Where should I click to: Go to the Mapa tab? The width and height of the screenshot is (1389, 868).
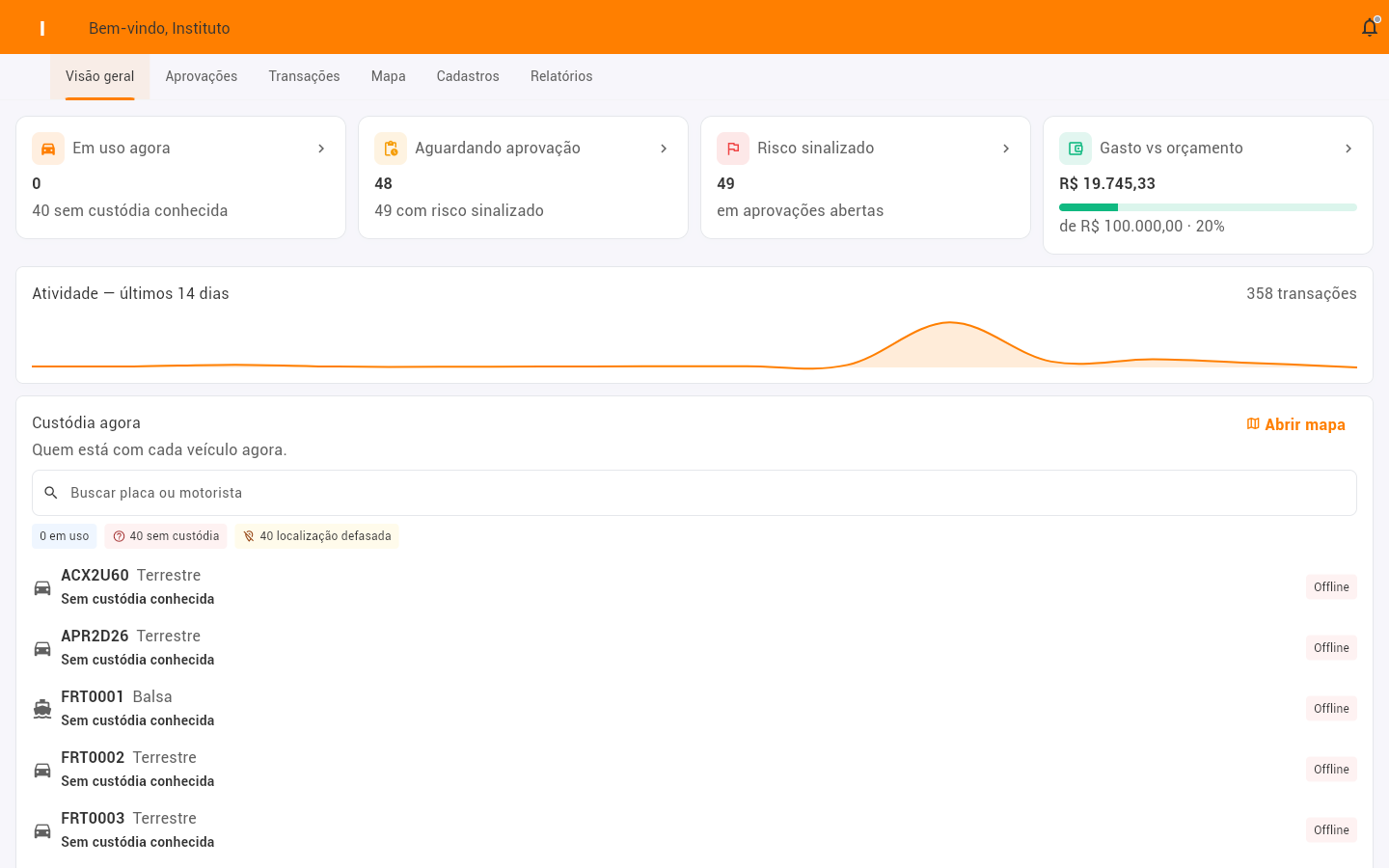tap(389, 76)
